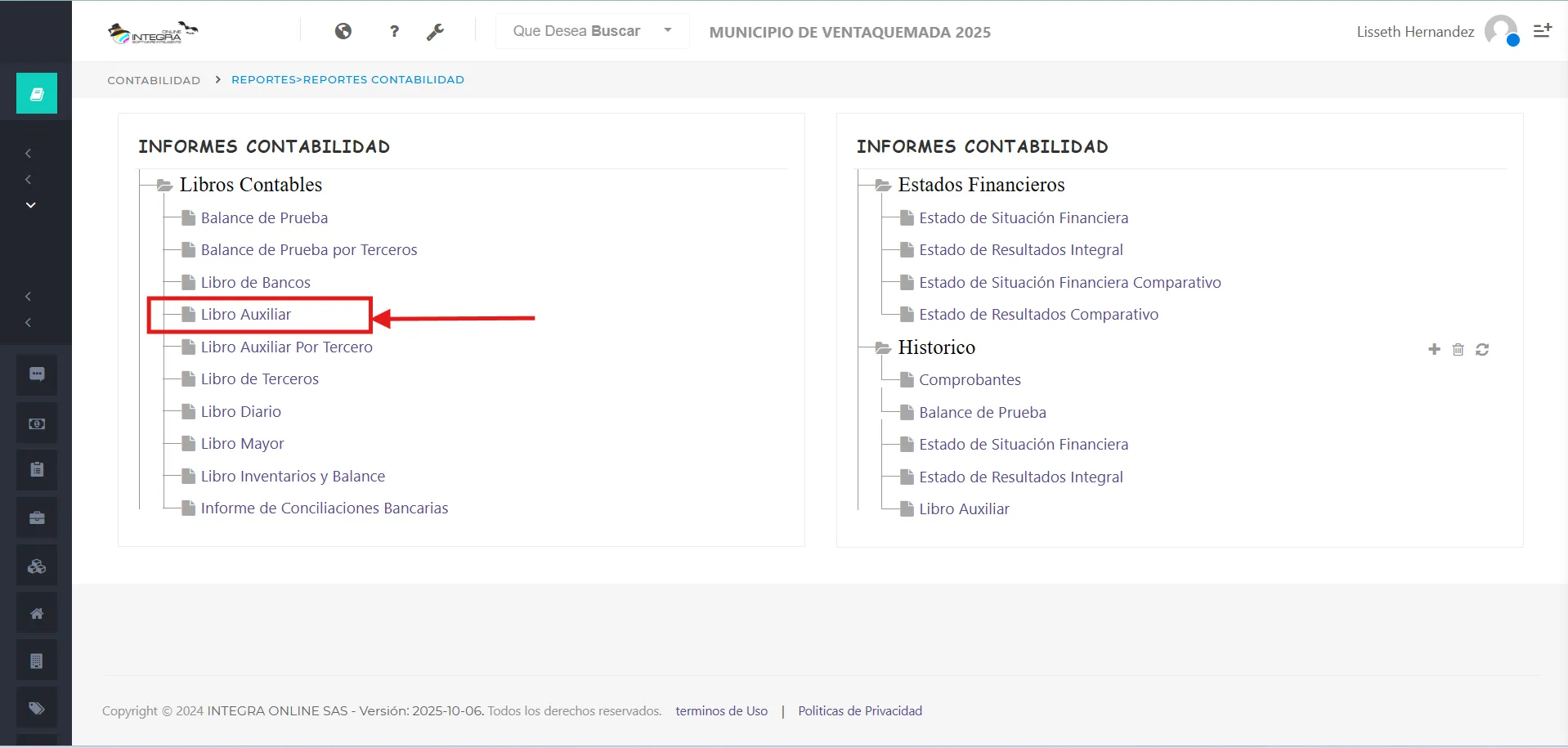Click the Lisseth Hernandez user avatar
1568x748 pixels.
(1500, 31)
